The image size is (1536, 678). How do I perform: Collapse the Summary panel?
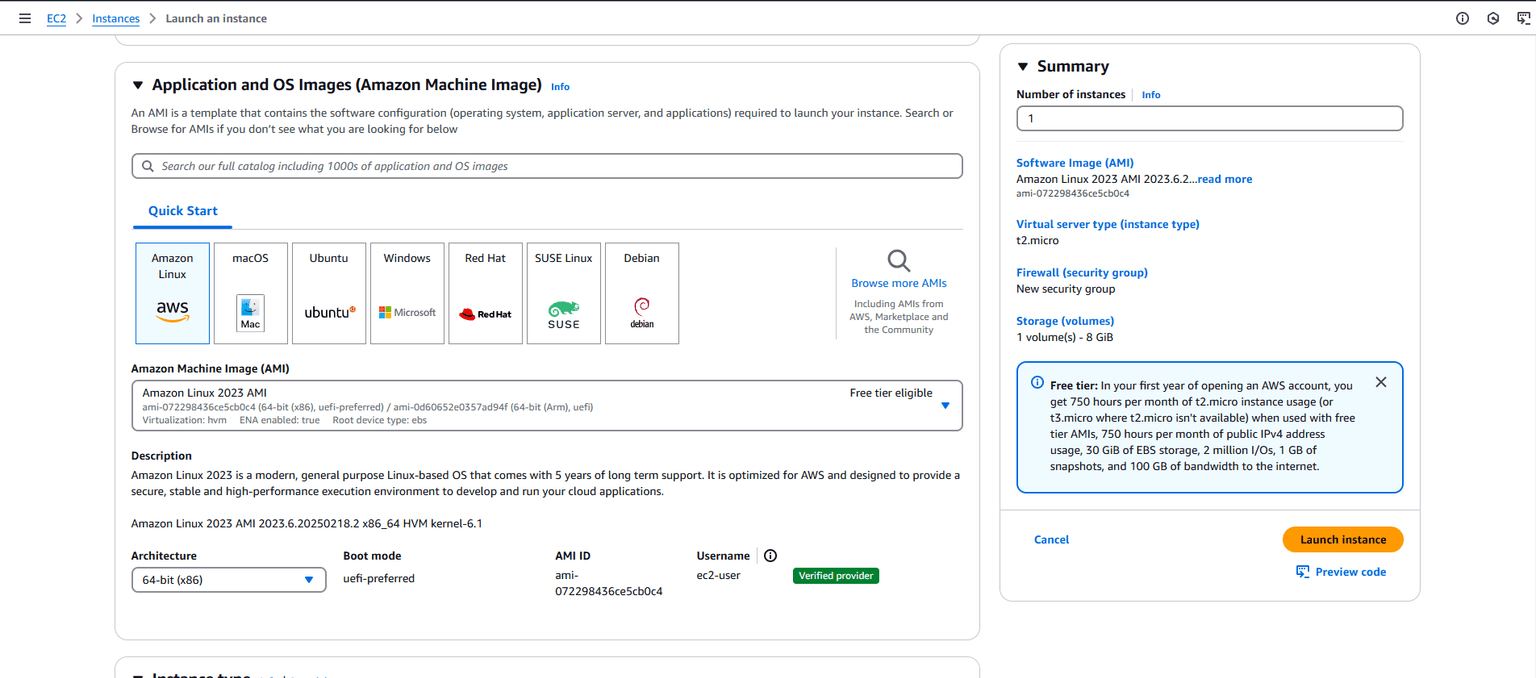pos(1023,67)
